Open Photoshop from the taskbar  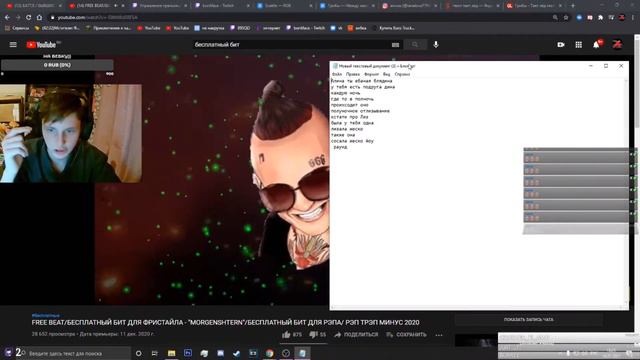tap(188, 353)
